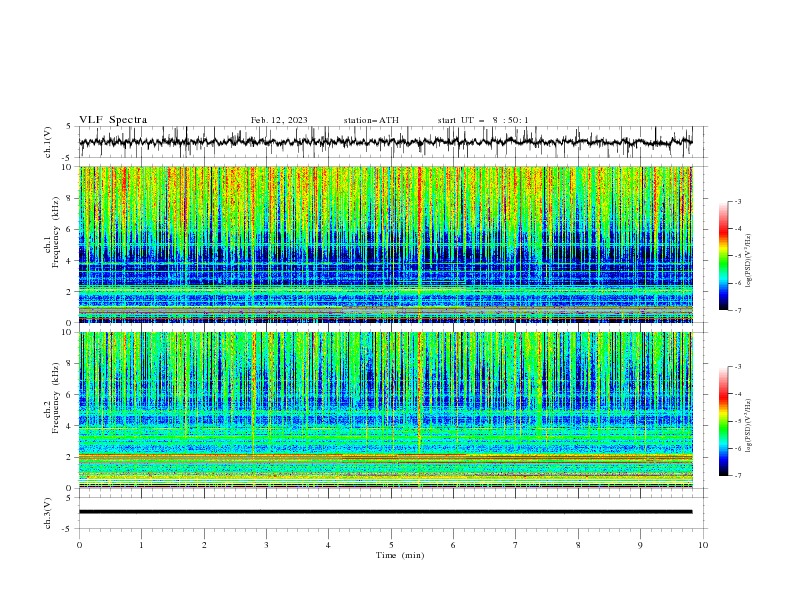Click the "-3" tick on upper color bar

pos(738,201)
